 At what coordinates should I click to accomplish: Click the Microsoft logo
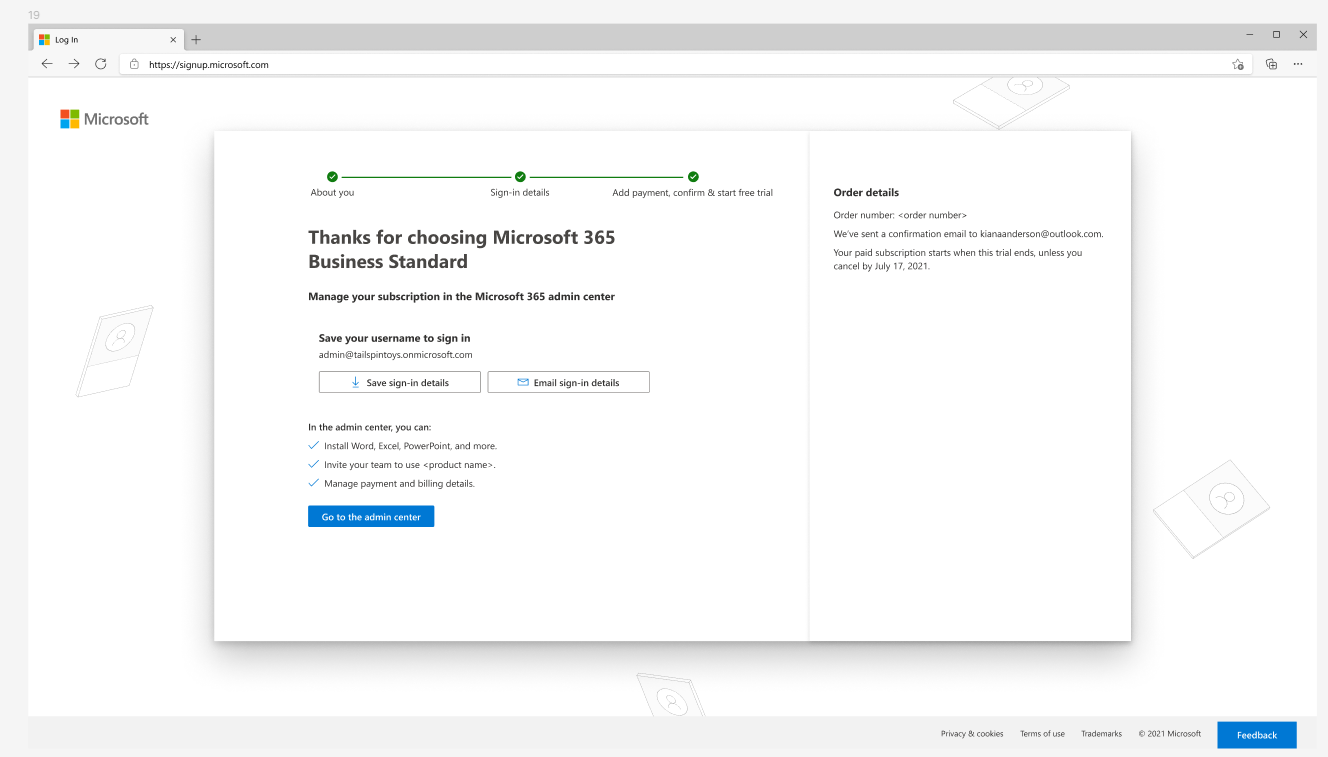(104, 119)
